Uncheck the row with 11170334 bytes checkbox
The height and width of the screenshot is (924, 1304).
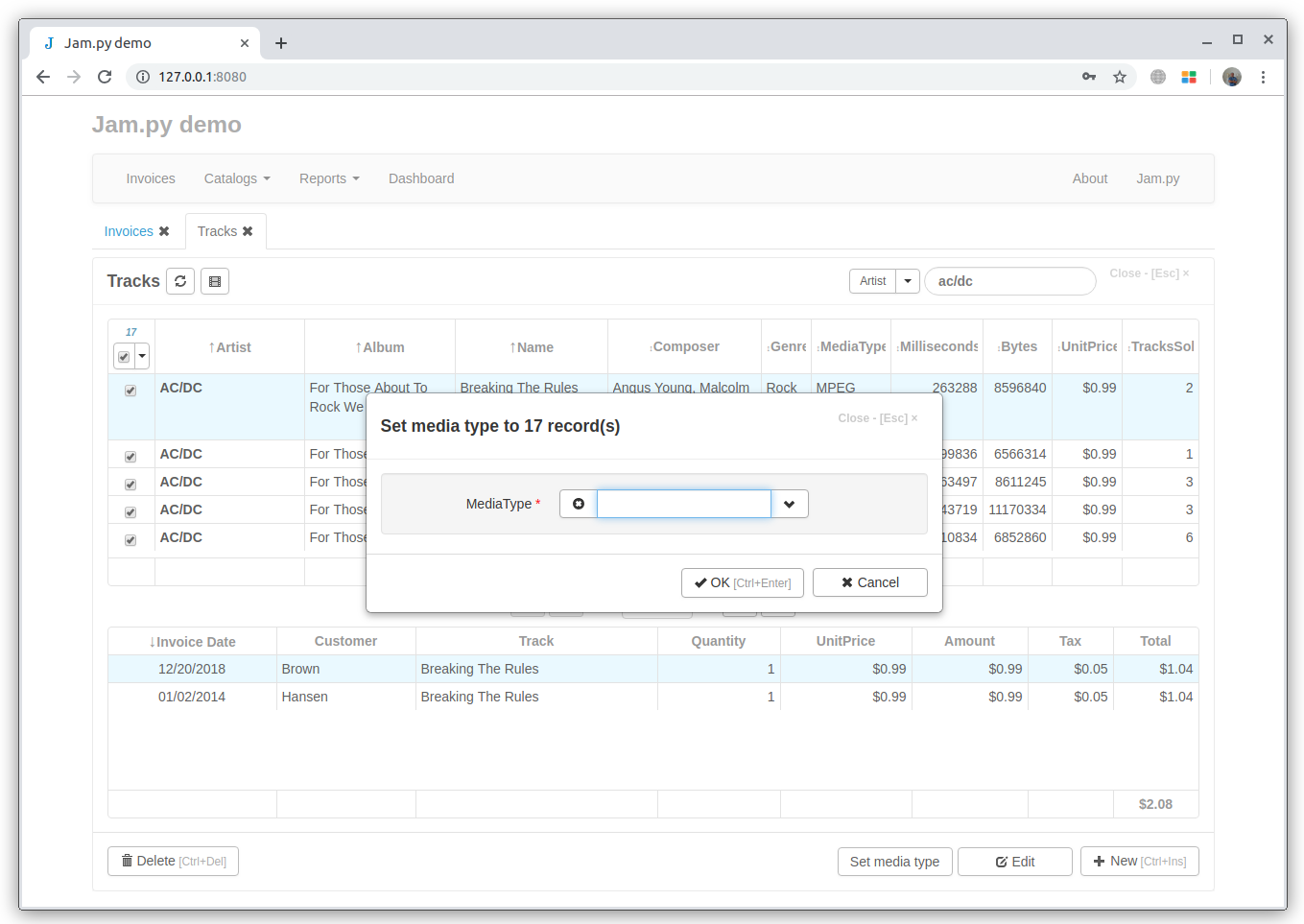pos(130,512)
